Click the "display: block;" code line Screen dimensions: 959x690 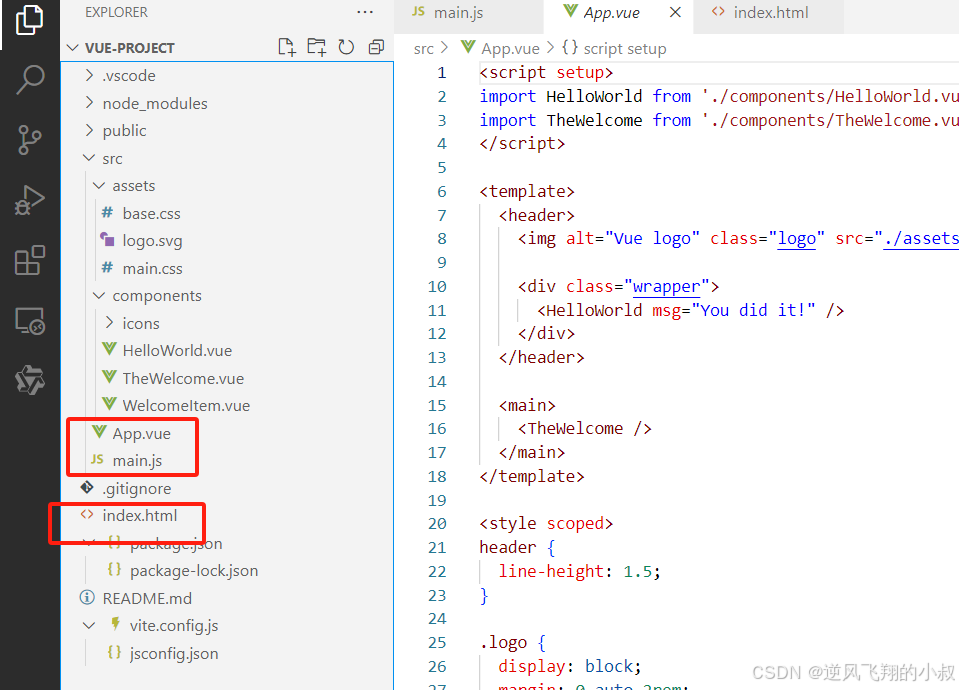tap(569, 666)
